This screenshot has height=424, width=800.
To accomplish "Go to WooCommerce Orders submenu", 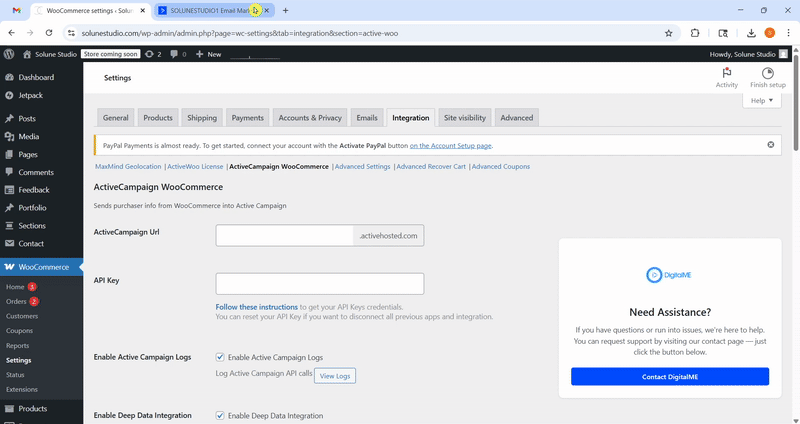I will 16,302.
